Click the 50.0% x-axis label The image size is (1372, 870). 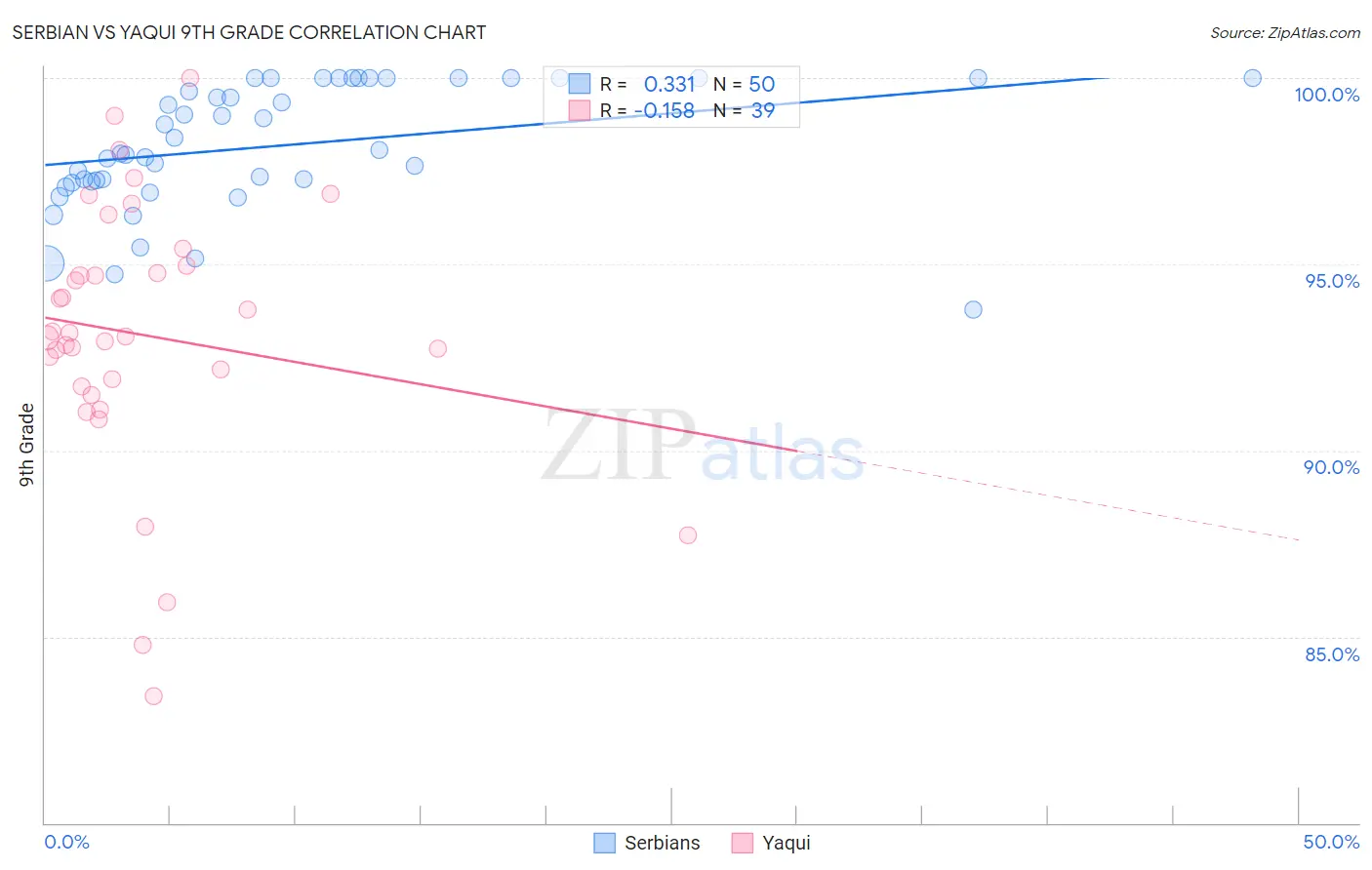point(1331,842)
